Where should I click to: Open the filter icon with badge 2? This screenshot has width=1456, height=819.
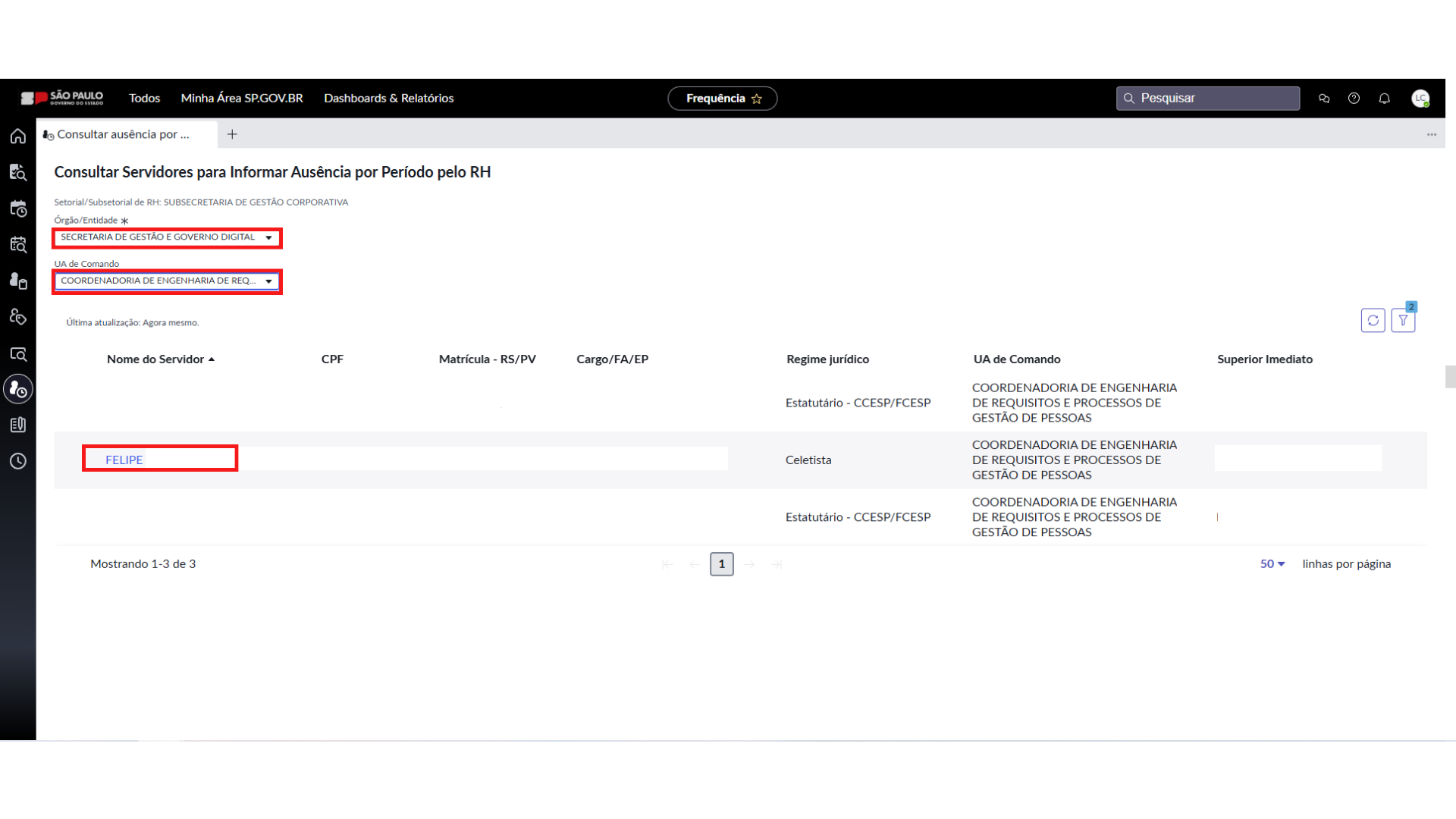pos(1403,321)
